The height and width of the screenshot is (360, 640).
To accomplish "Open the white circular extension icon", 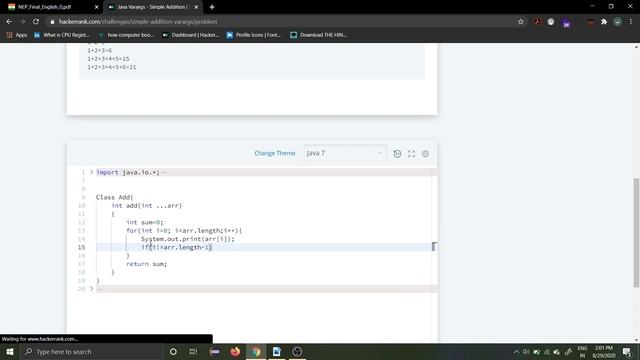I will (x=551, y=22).
